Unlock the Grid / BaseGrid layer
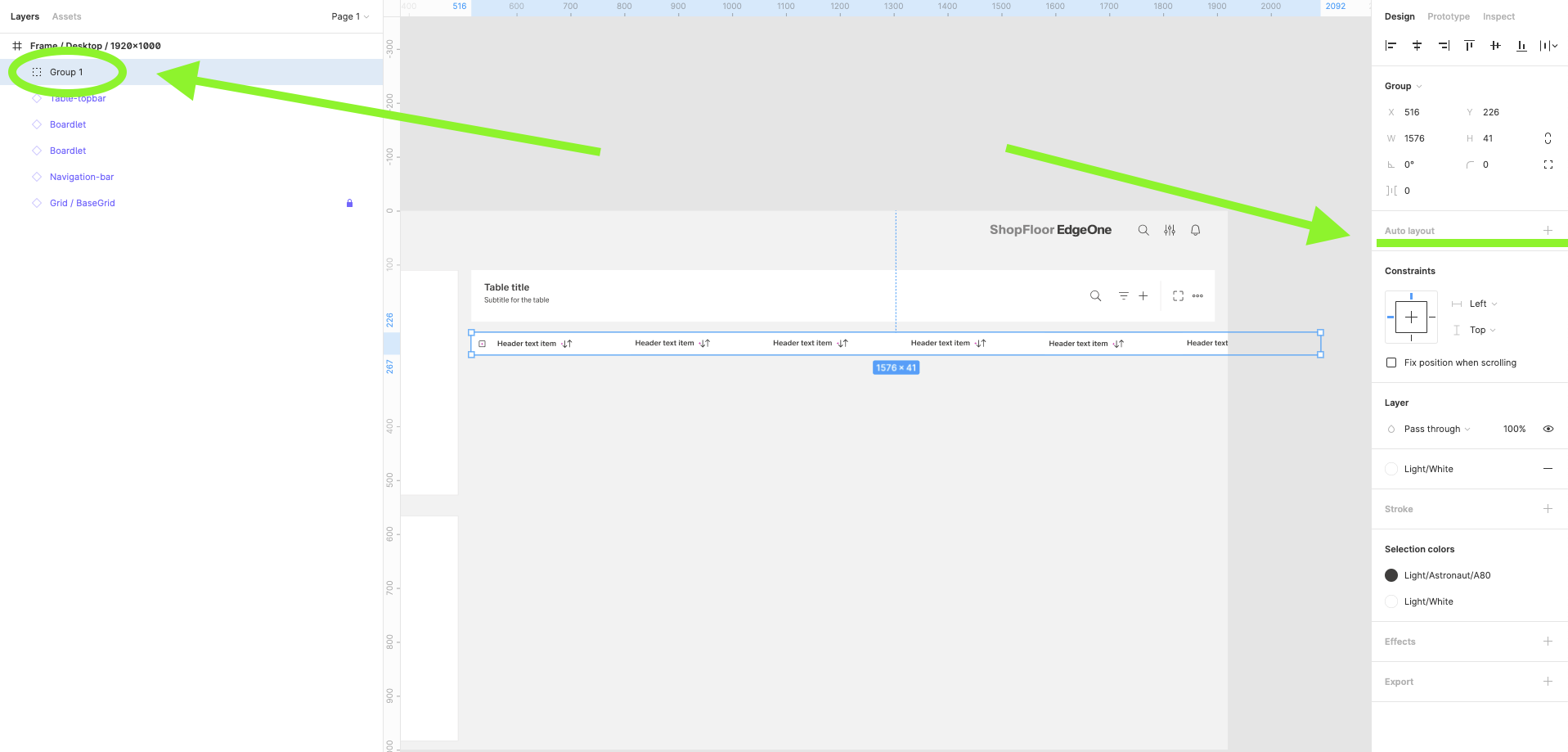Screen dimensions: 1568x752 (x=349, y=203)
